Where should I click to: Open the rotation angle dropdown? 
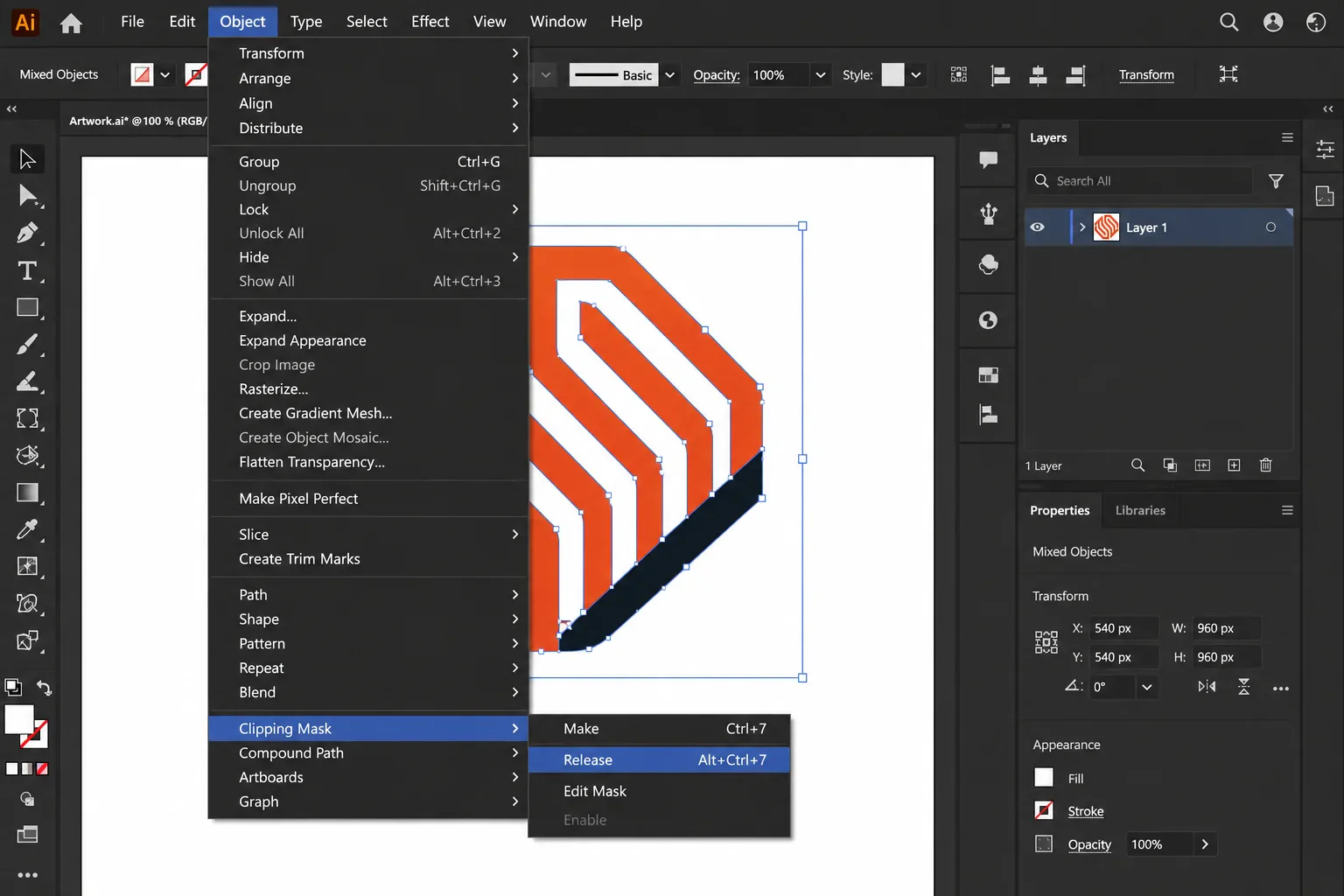1146,688
